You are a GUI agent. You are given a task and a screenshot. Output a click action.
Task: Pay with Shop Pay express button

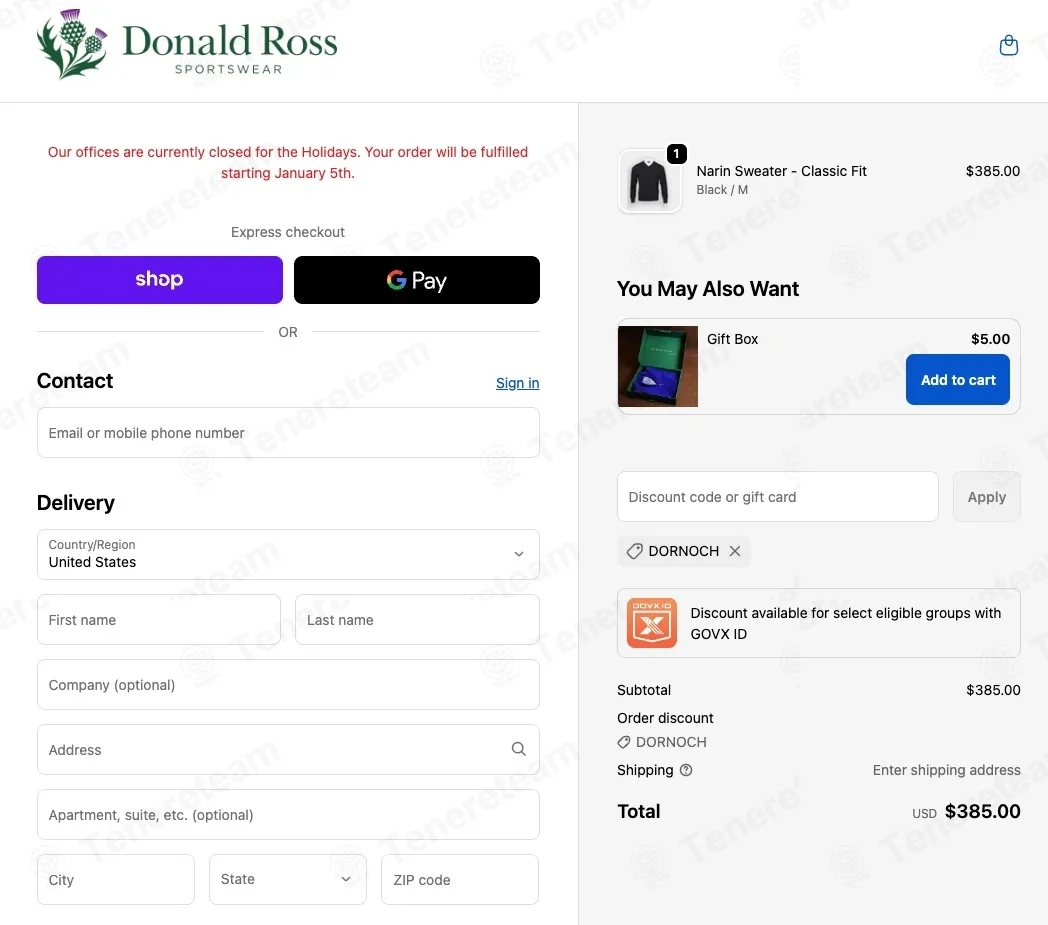pos(160,280)
